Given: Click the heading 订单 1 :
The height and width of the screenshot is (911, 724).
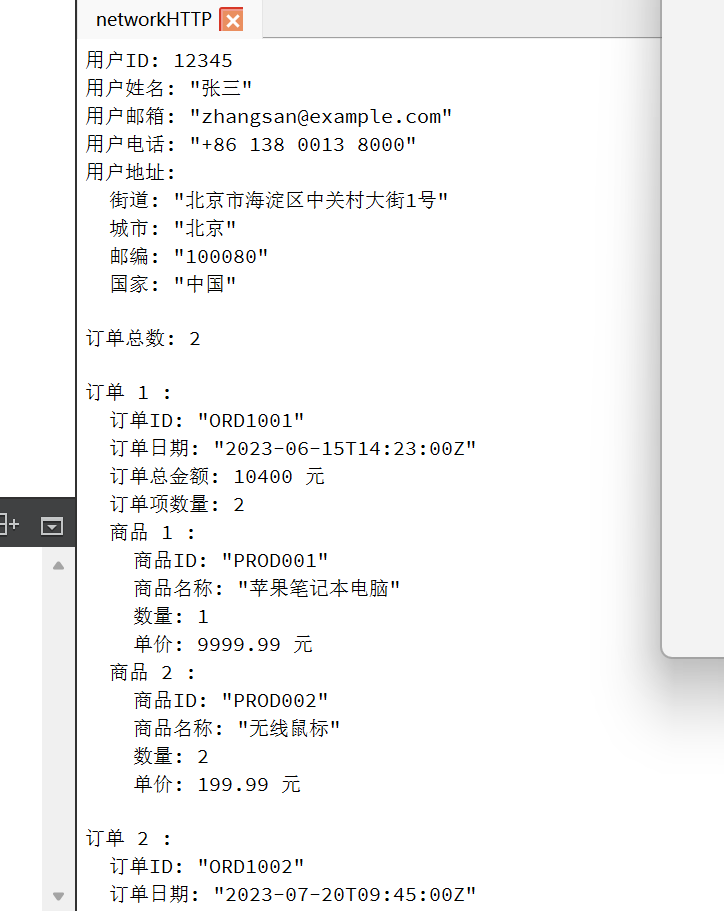Looking at the screenshot, I should (128, 393).
